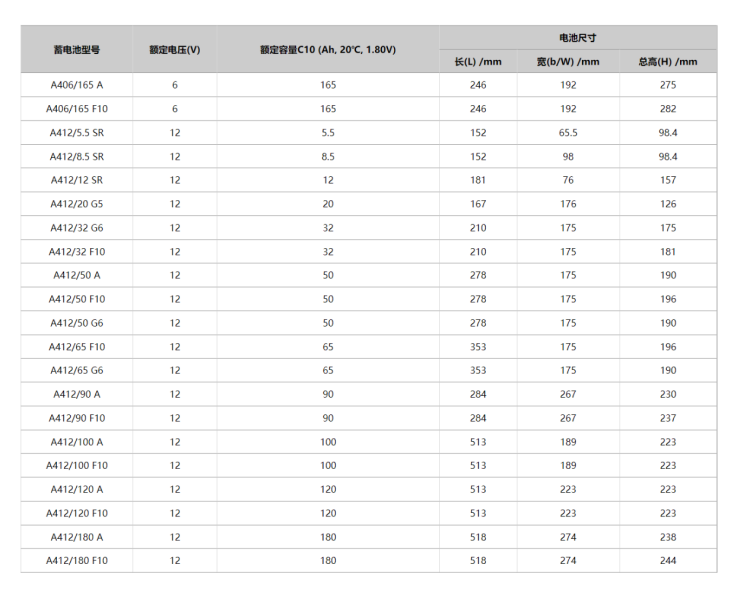Select the A412/12 SR model cell

pos(76,180)
